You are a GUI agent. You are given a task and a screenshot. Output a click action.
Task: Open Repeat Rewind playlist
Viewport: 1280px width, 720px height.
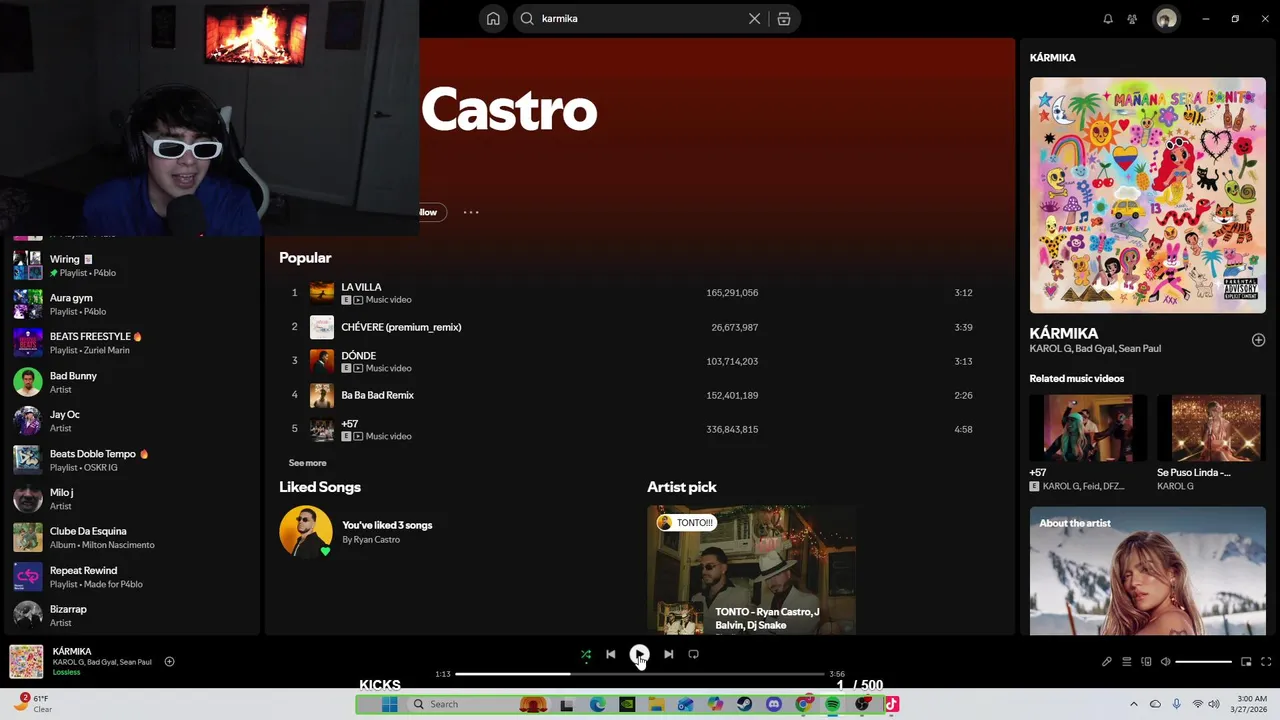tap(130, 577)
